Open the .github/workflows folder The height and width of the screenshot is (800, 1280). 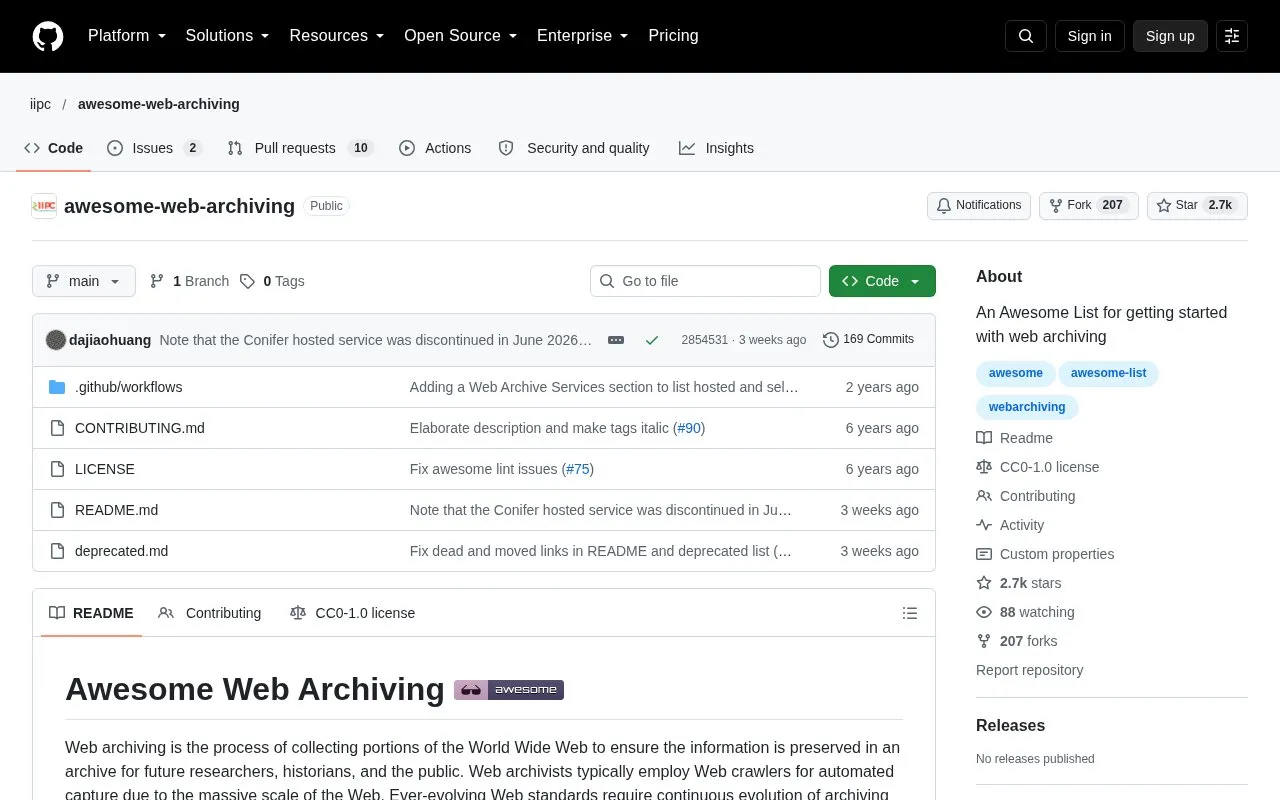(128, 387)
